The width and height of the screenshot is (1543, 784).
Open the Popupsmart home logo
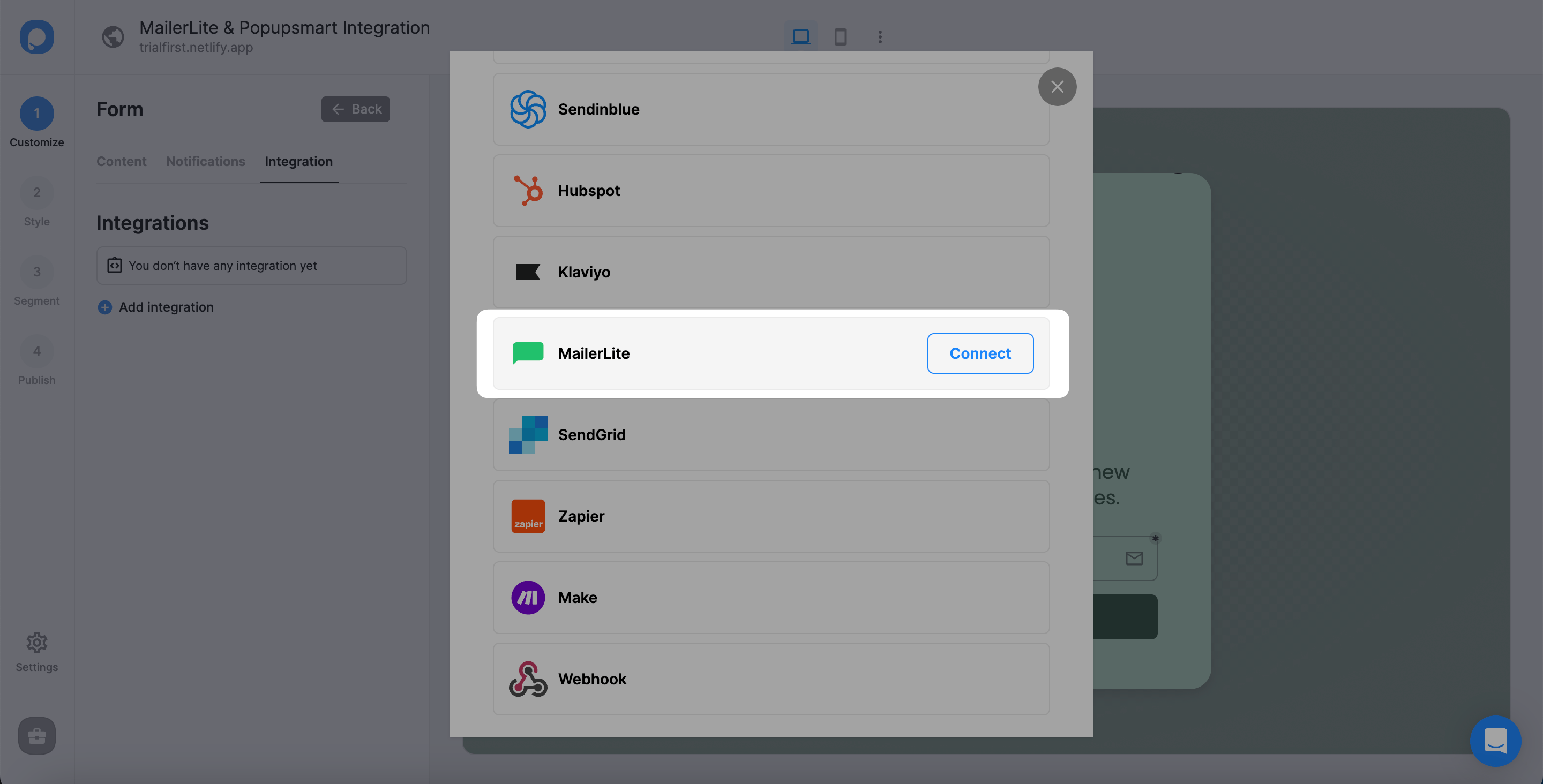click(x=36, y=37)
